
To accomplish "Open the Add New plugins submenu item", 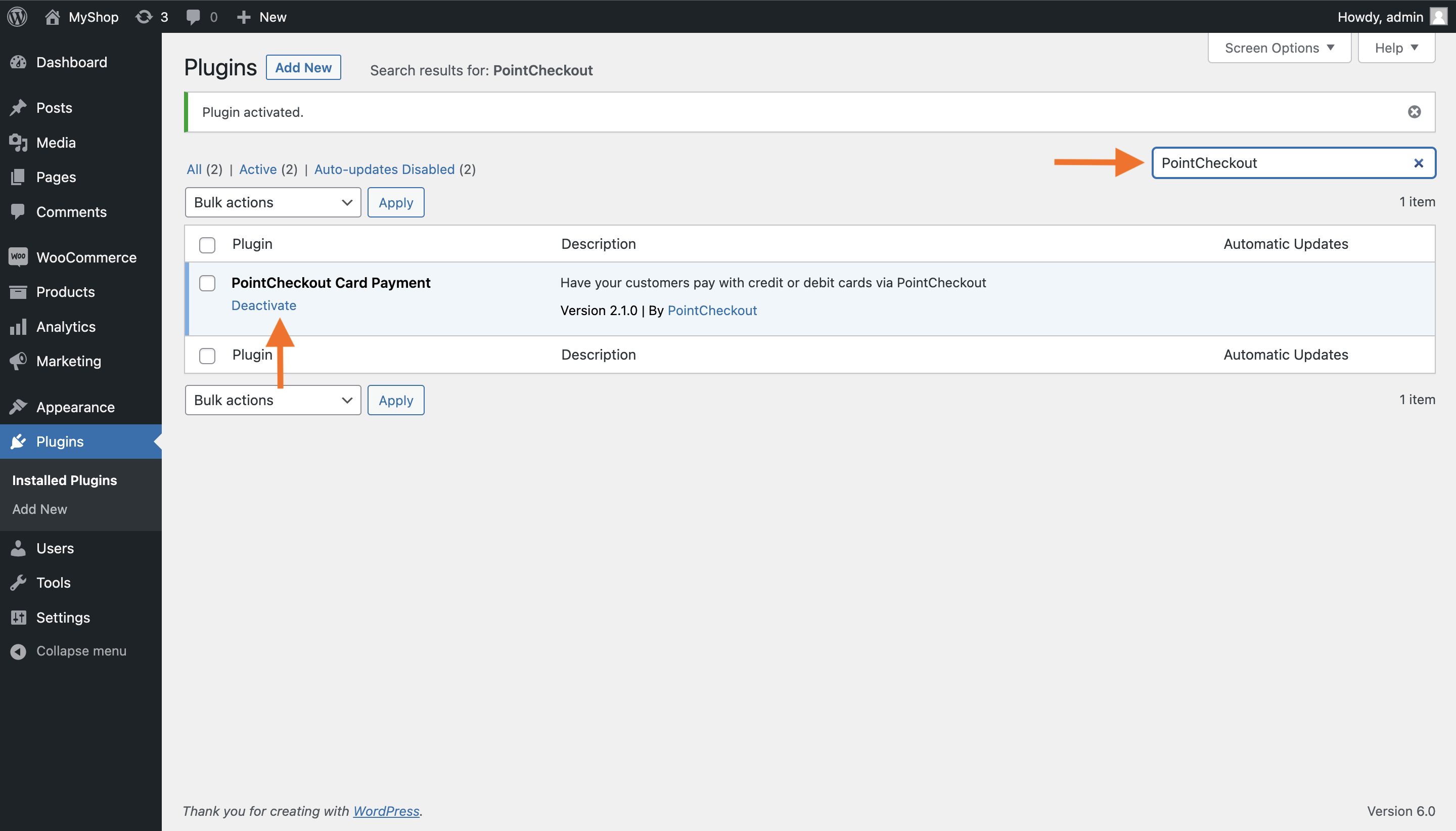I will click(40, 508).
